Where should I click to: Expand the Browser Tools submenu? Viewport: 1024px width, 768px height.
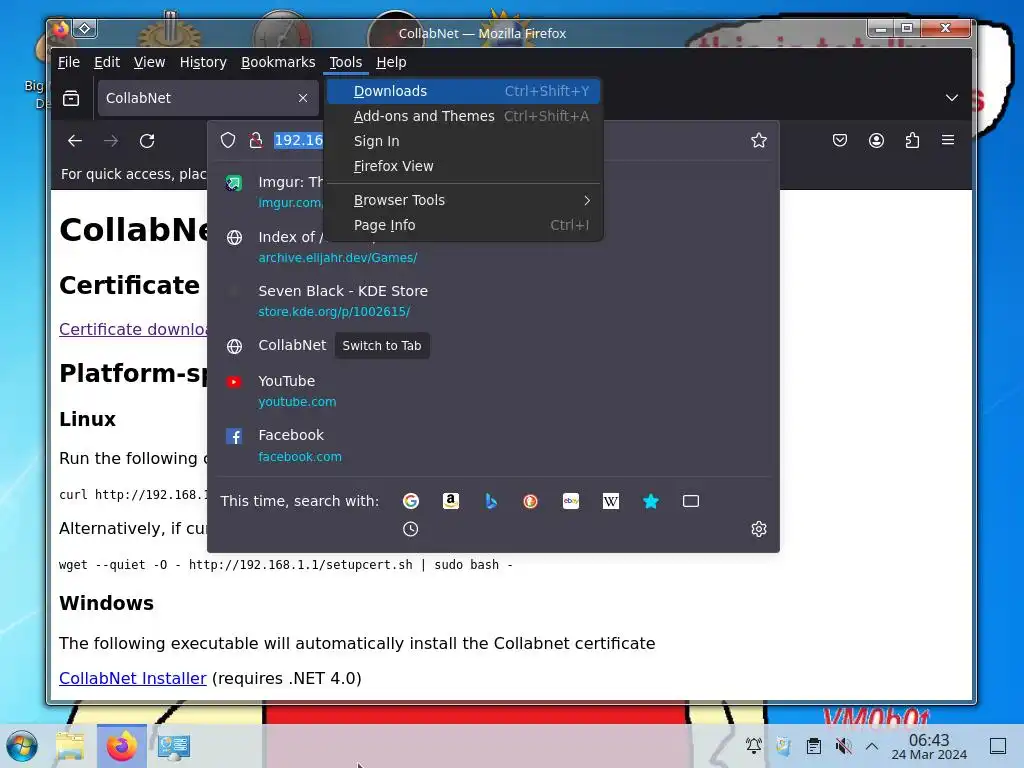pos(464,200)
